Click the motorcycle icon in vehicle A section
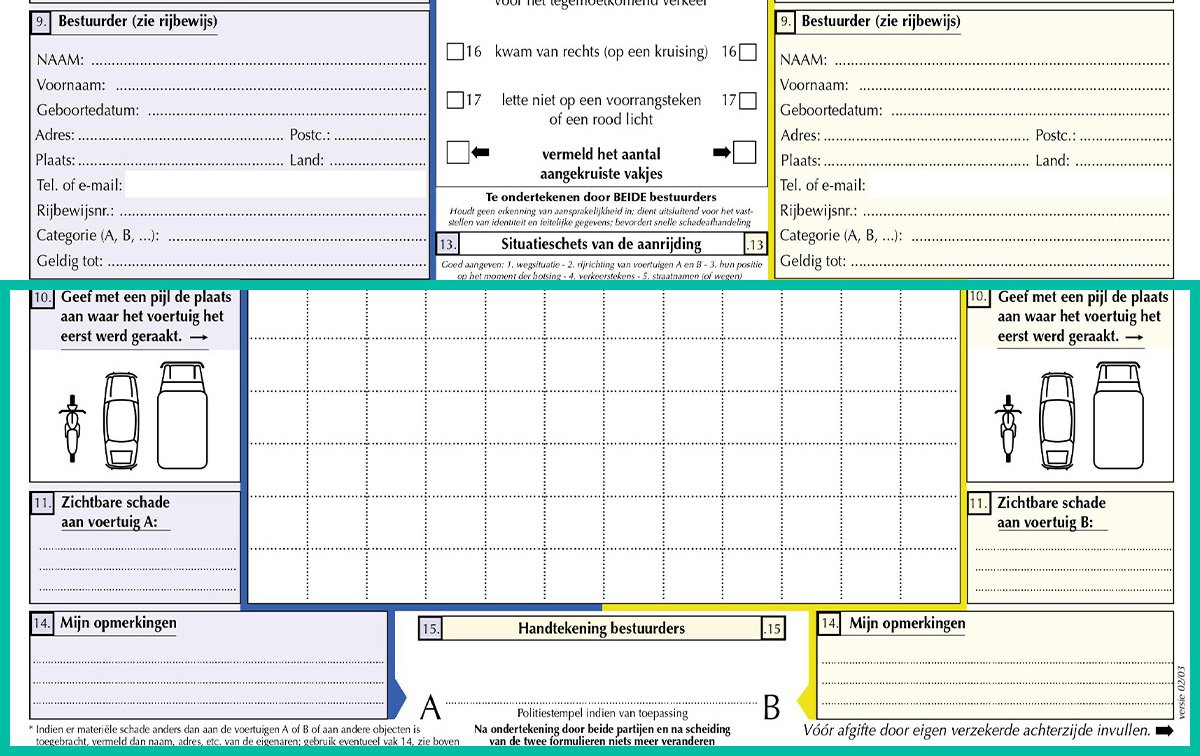The width and height of the screenshot is (1200, 756). 70,428
